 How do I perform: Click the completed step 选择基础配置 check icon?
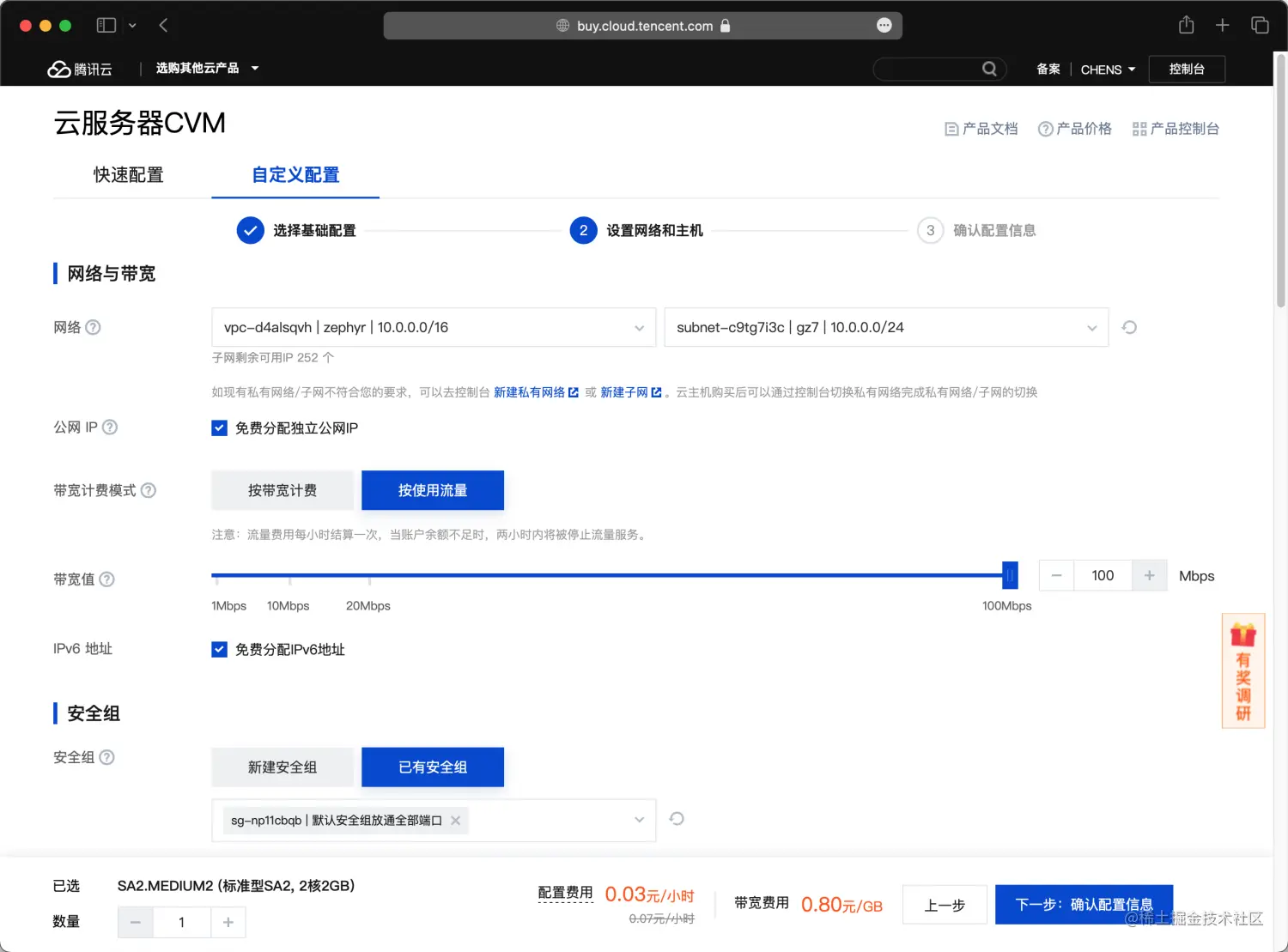click(x=251, y=230)
